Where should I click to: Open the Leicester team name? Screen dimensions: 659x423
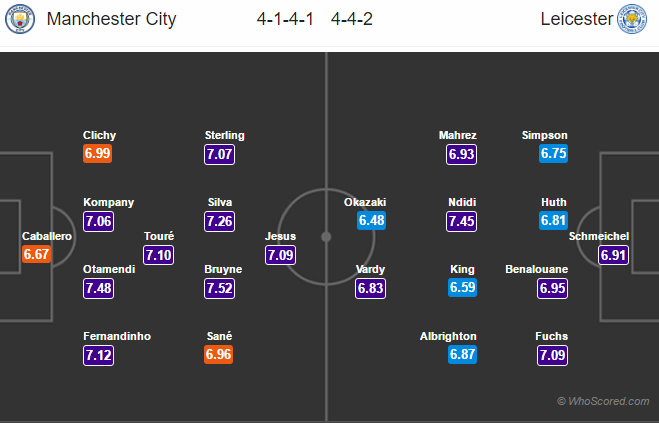[575, 19]
